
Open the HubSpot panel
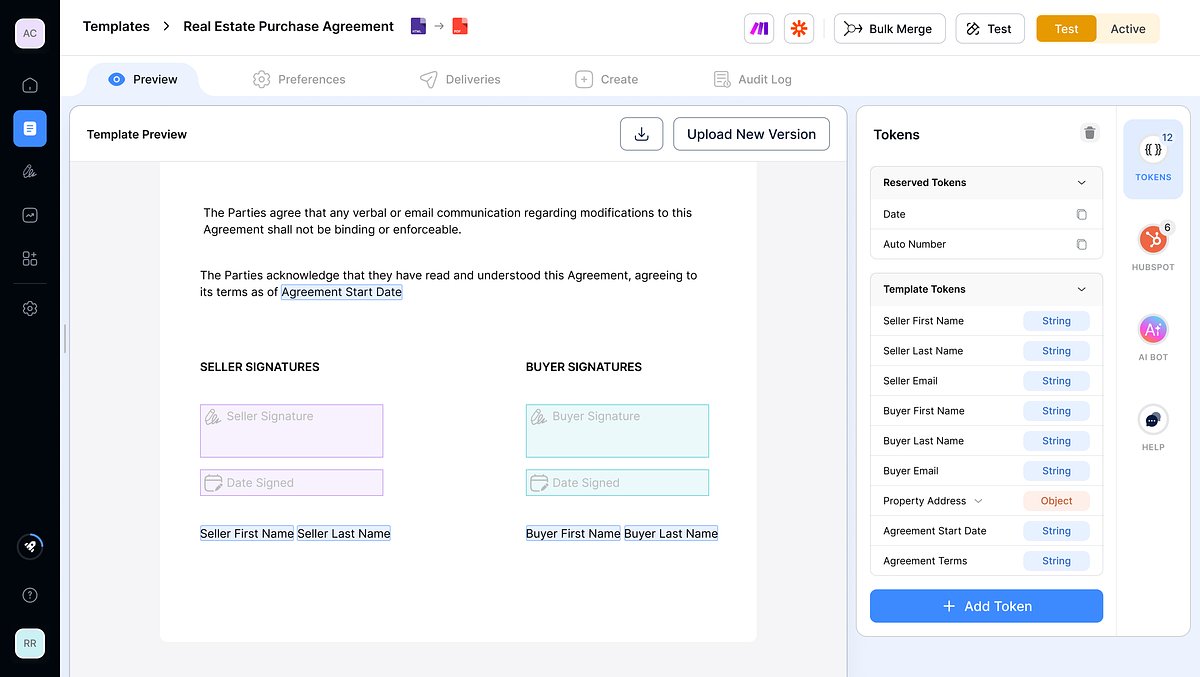tap(1153, 239)
